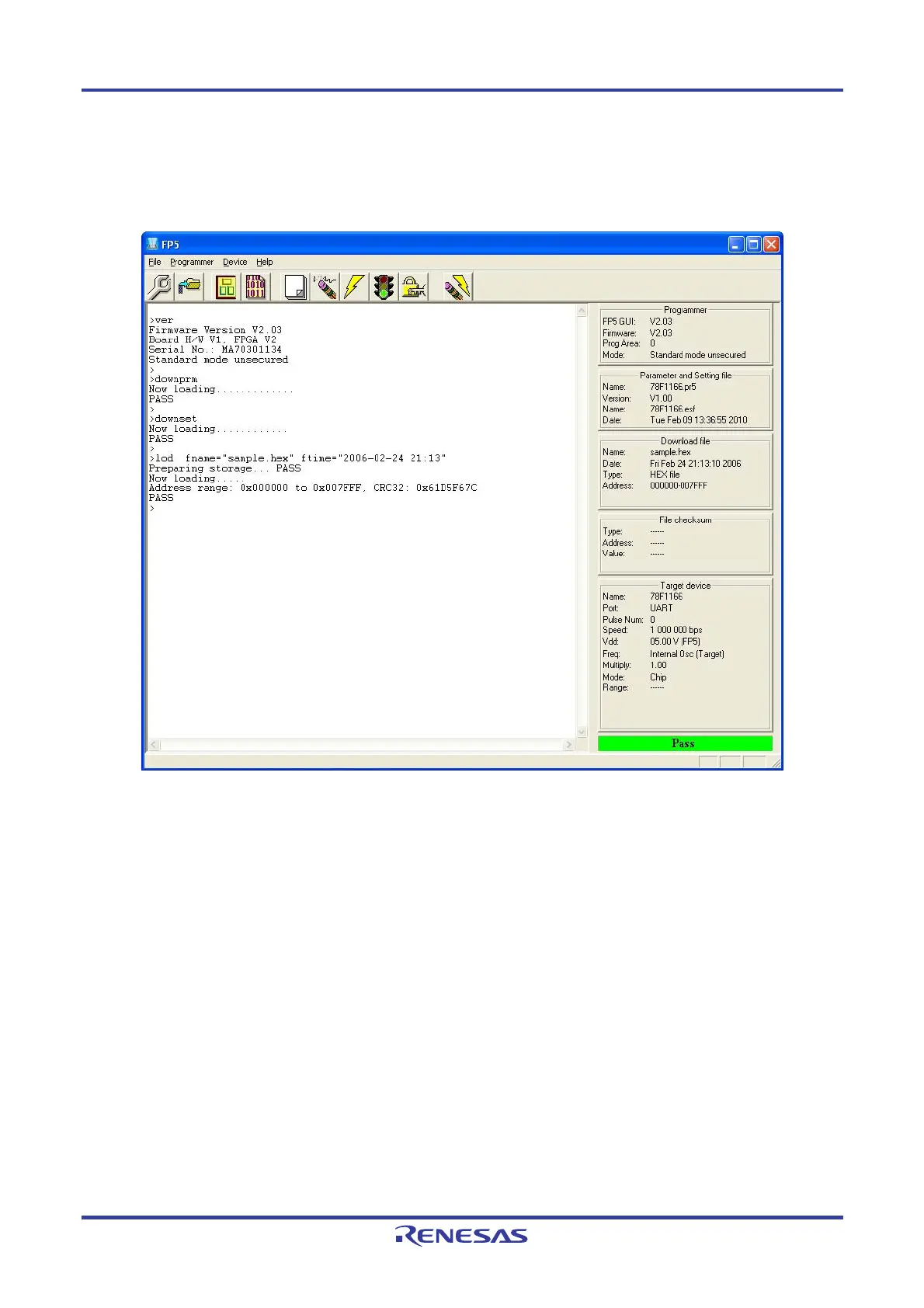Close the FP5 window
This screenshot has height=1308, width=924.
[x=771, y=245]
